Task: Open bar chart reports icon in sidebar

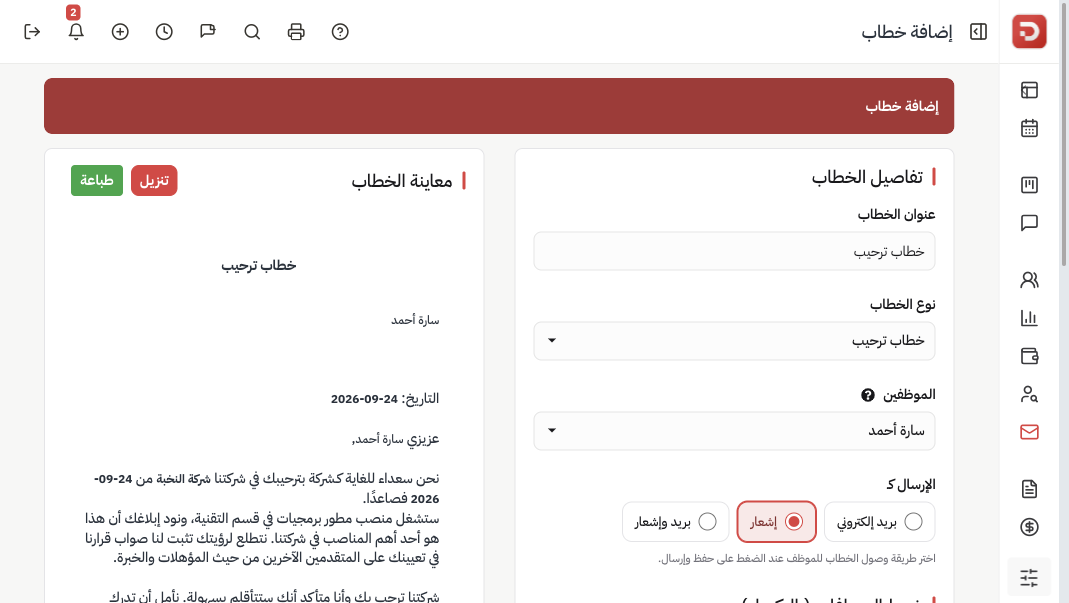Action: point(1029,318)
